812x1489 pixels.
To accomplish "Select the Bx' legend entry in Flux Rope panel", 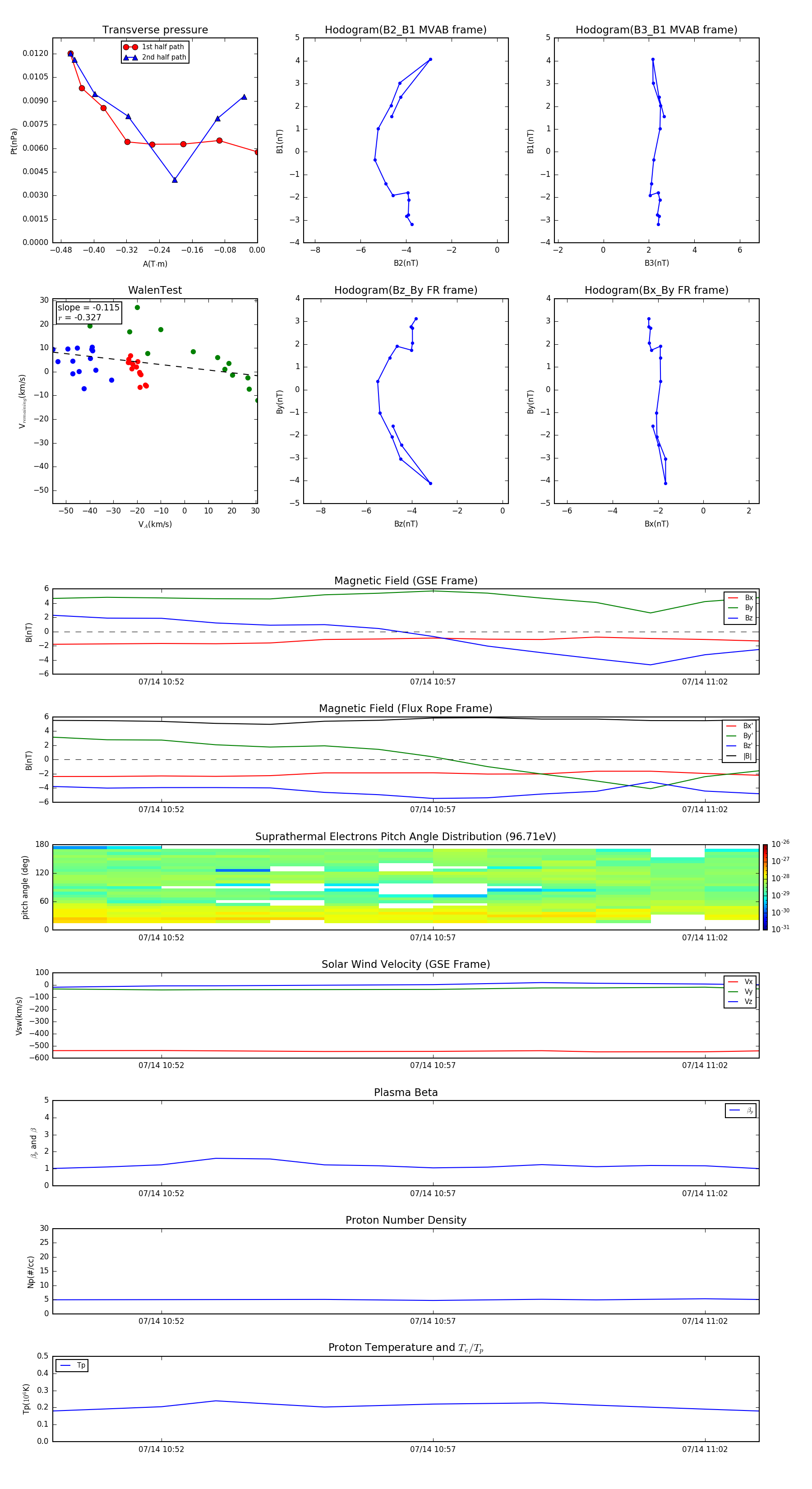I will tap(739, 726).
